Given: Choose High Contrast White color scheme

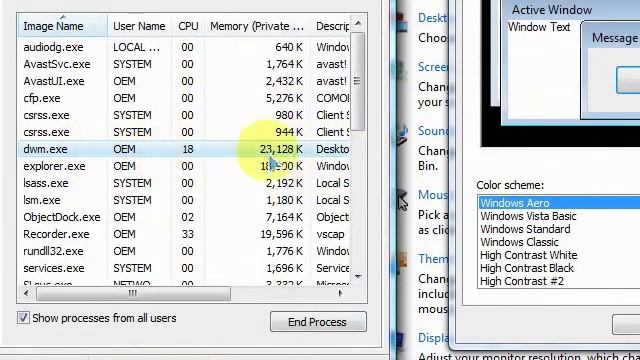Looking at the screenshot, I should [560, 255].
